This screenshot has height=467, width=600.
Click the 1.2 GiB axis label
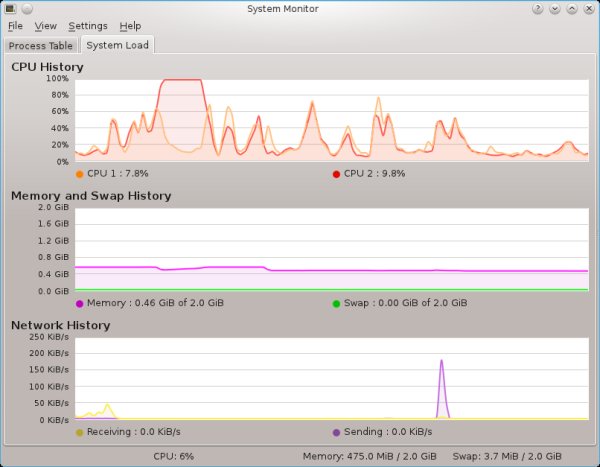53,241
